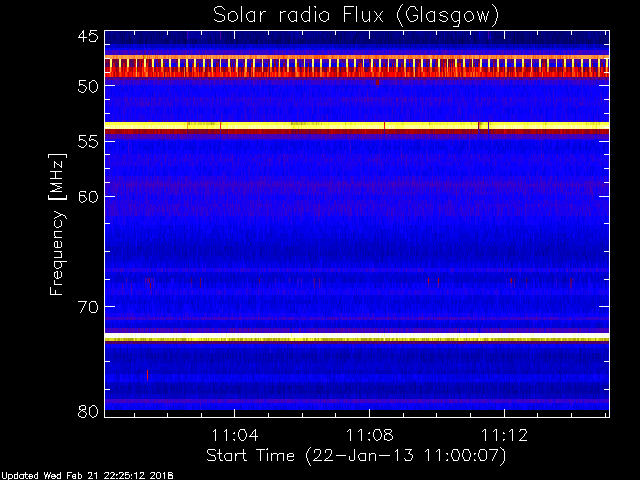640x480 pixels.
Task: Click the 70 MHz frequency tick label
Action: pos(88,307)
